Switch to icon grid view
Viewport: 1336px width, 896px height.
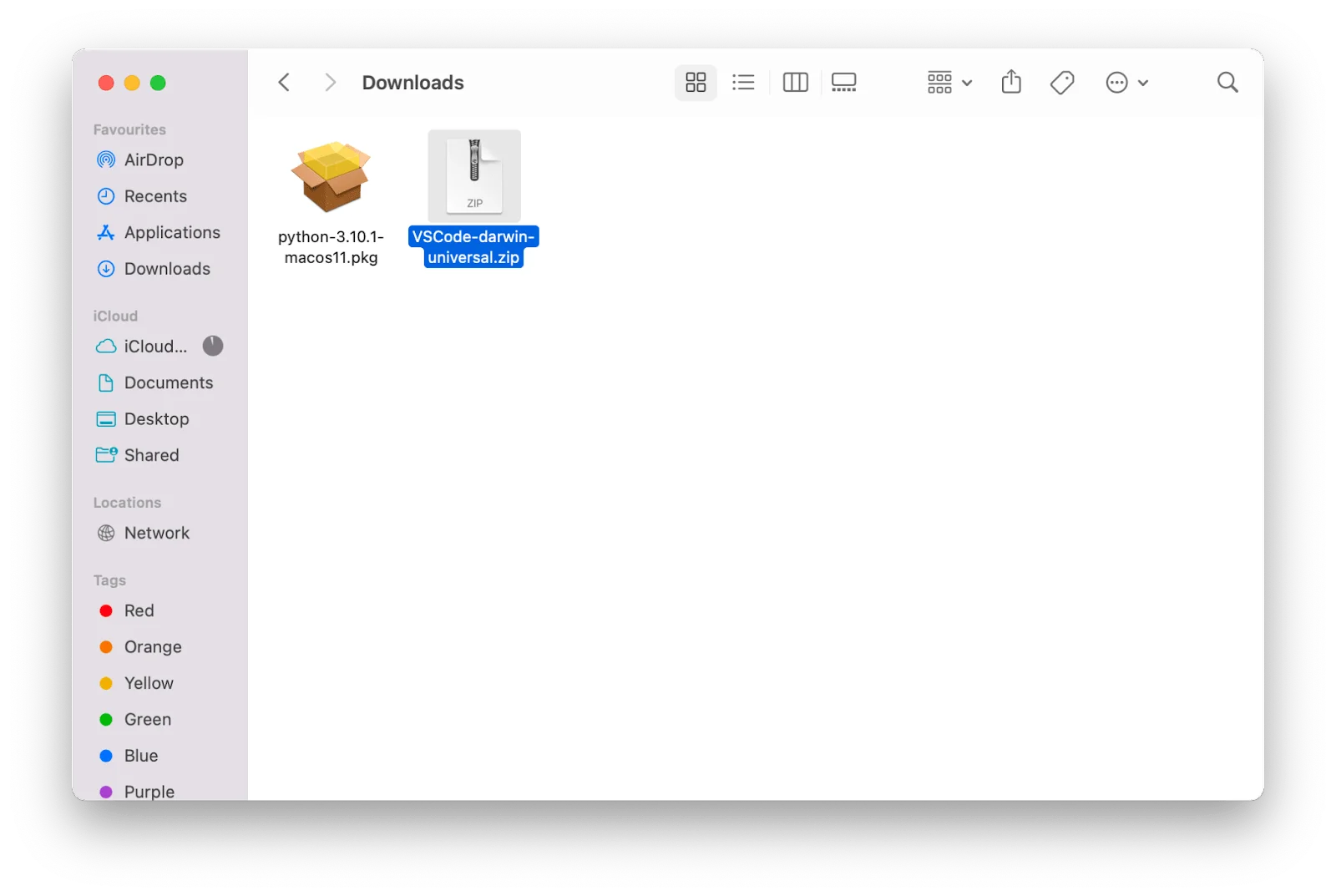pos(695,82)
